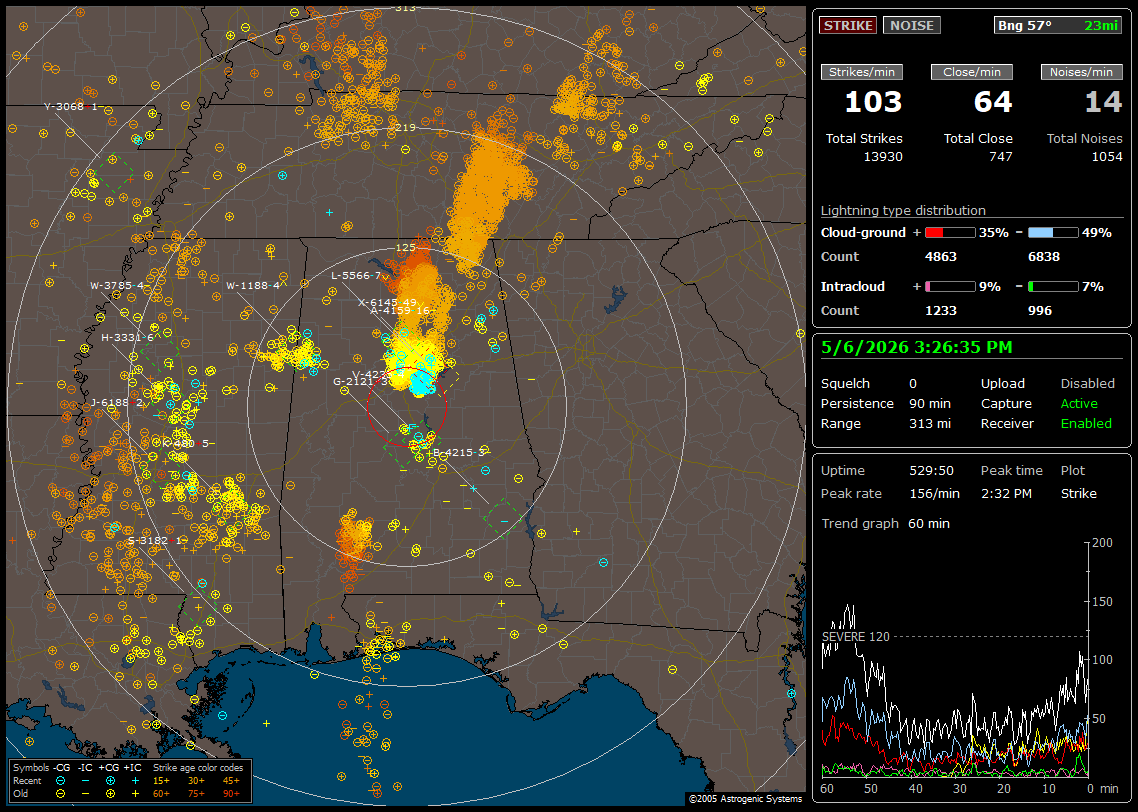Click the negative intracloud green bar
Viewport: 1138px width, 812px height.
[x=1053, y=287]
